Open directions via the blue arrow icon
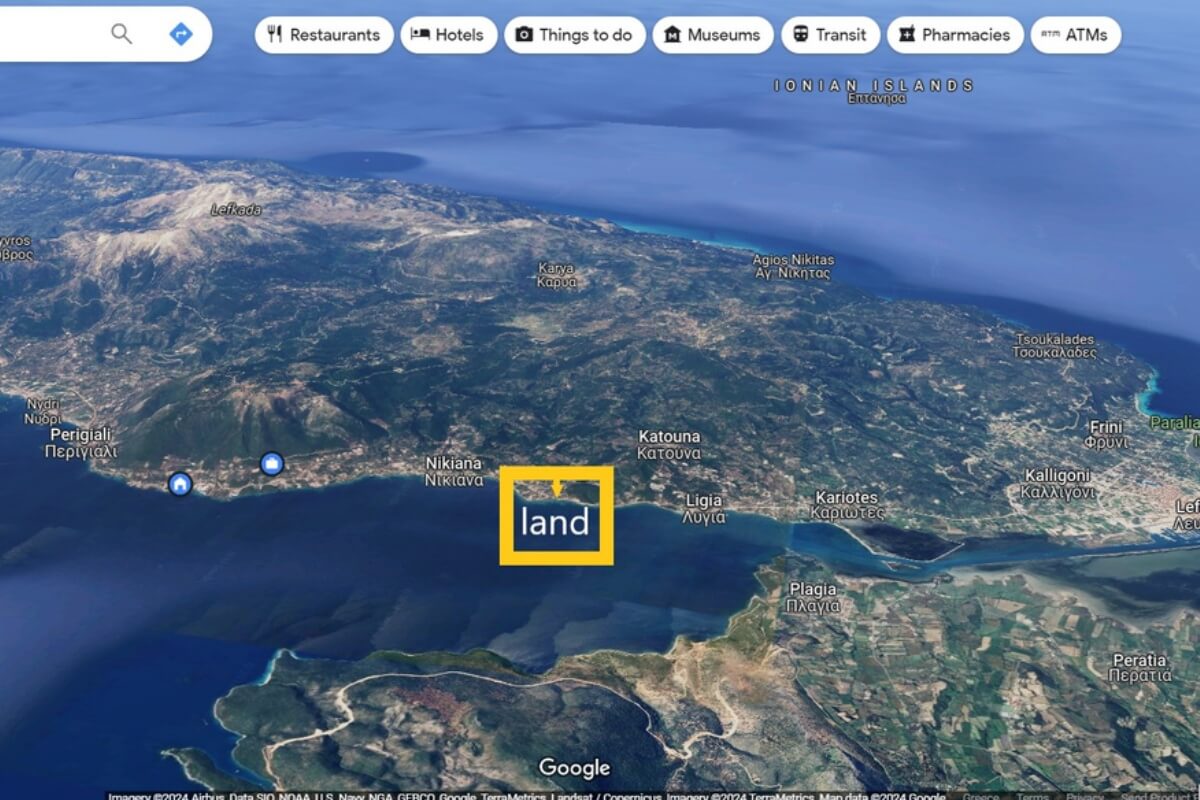This screenshot has width=1200, height=800. pyautogui.click(x=181, y=34)
